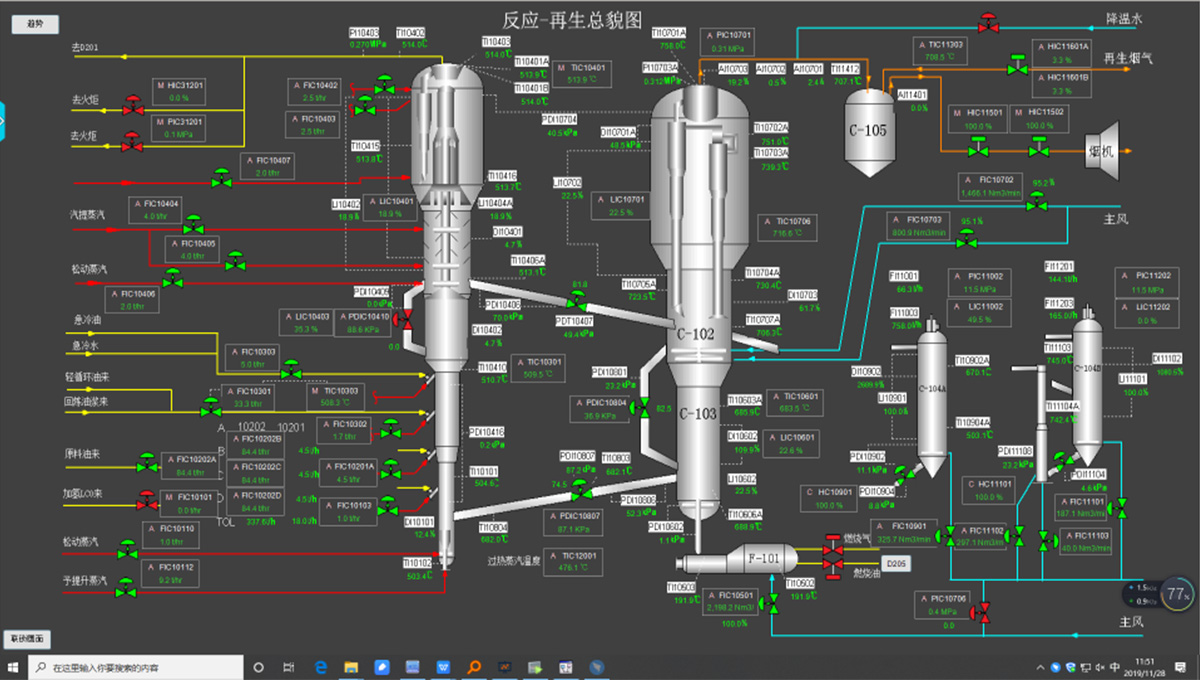1200x680 pixels.
Task: Click the red valve on the 降温水 line
Action: pos(989,21)
